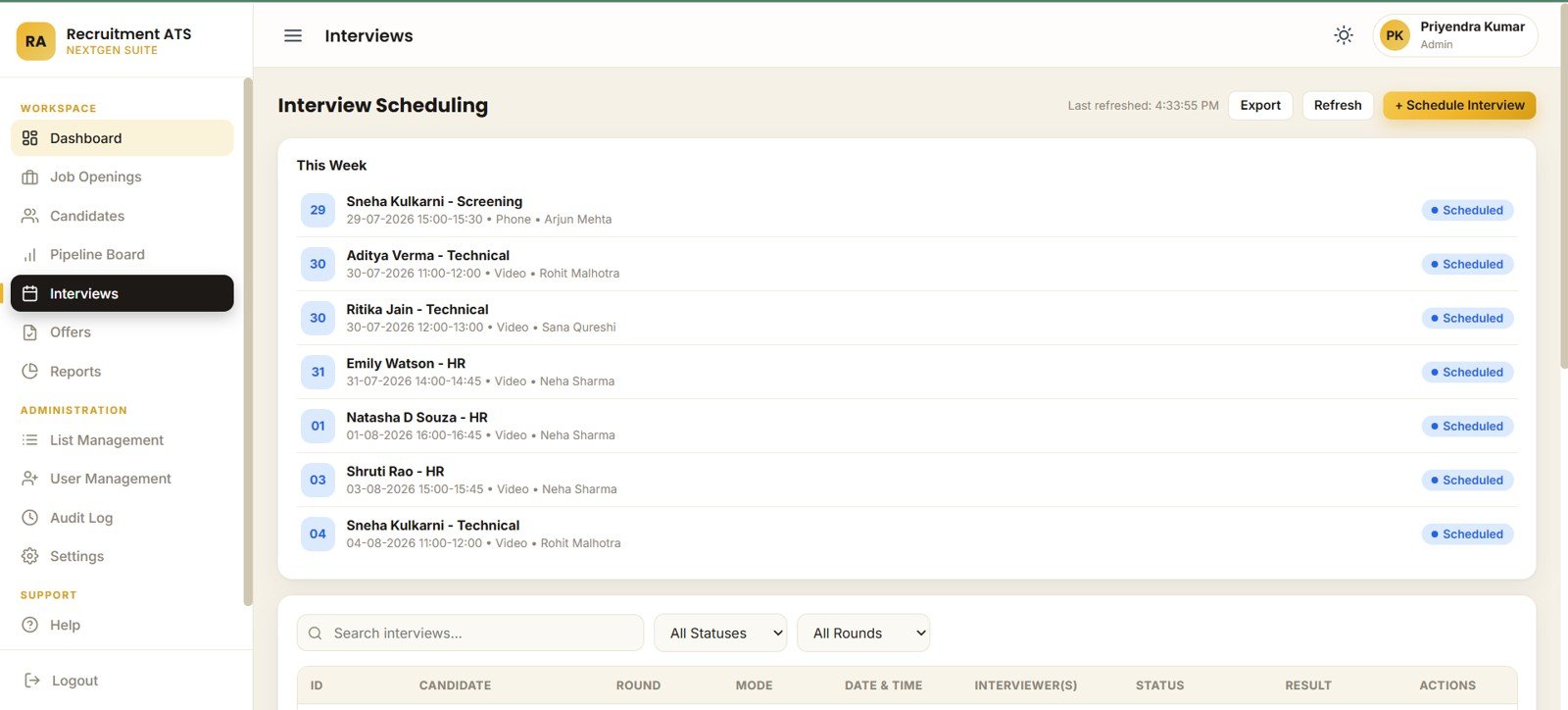Image resolution: width=1568 pixels, height=710 pixels.
Task: Click the Audit Log clock icon
Action: pyautogui.click(x=30, y=518)
